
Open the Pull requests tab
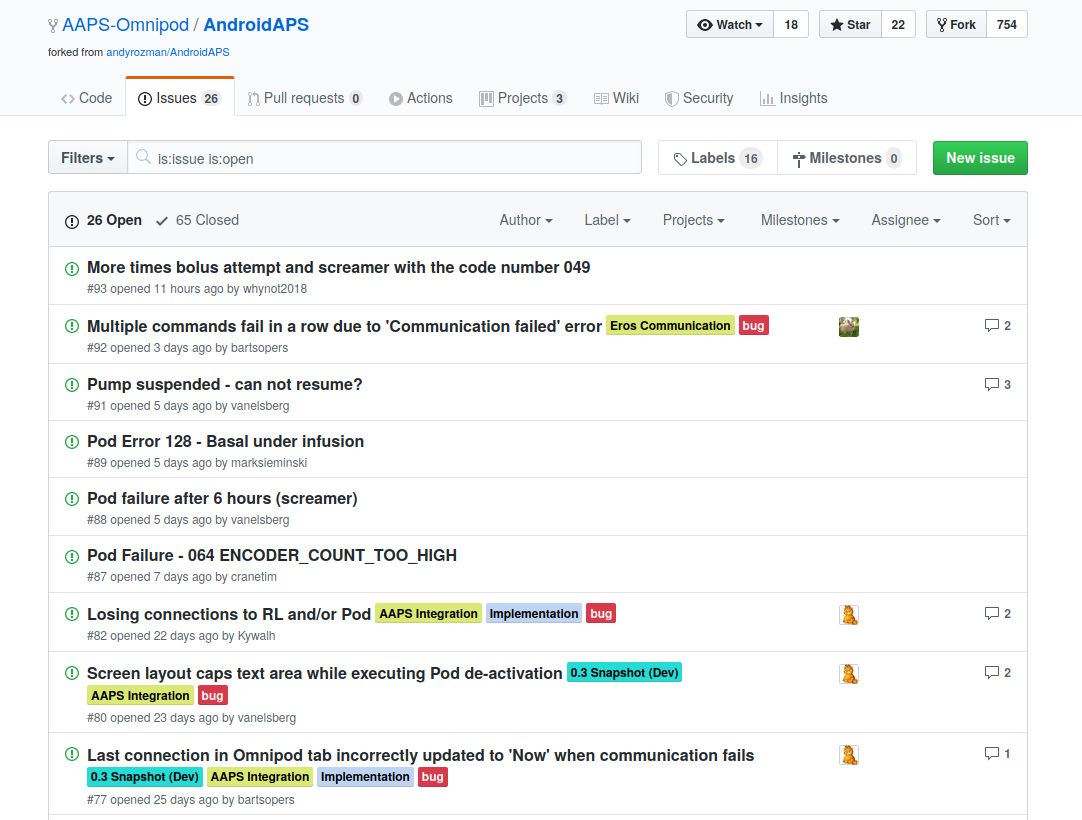pyautogui.click(x=304, y=98)
